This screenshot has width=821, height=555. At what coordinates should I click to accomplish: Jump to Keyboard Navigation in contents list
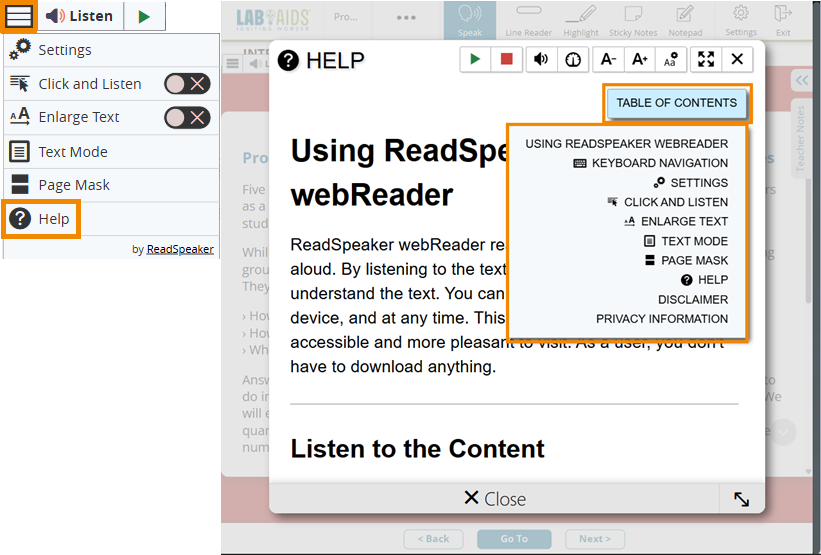pyautogui.click(x=651, y=163)
